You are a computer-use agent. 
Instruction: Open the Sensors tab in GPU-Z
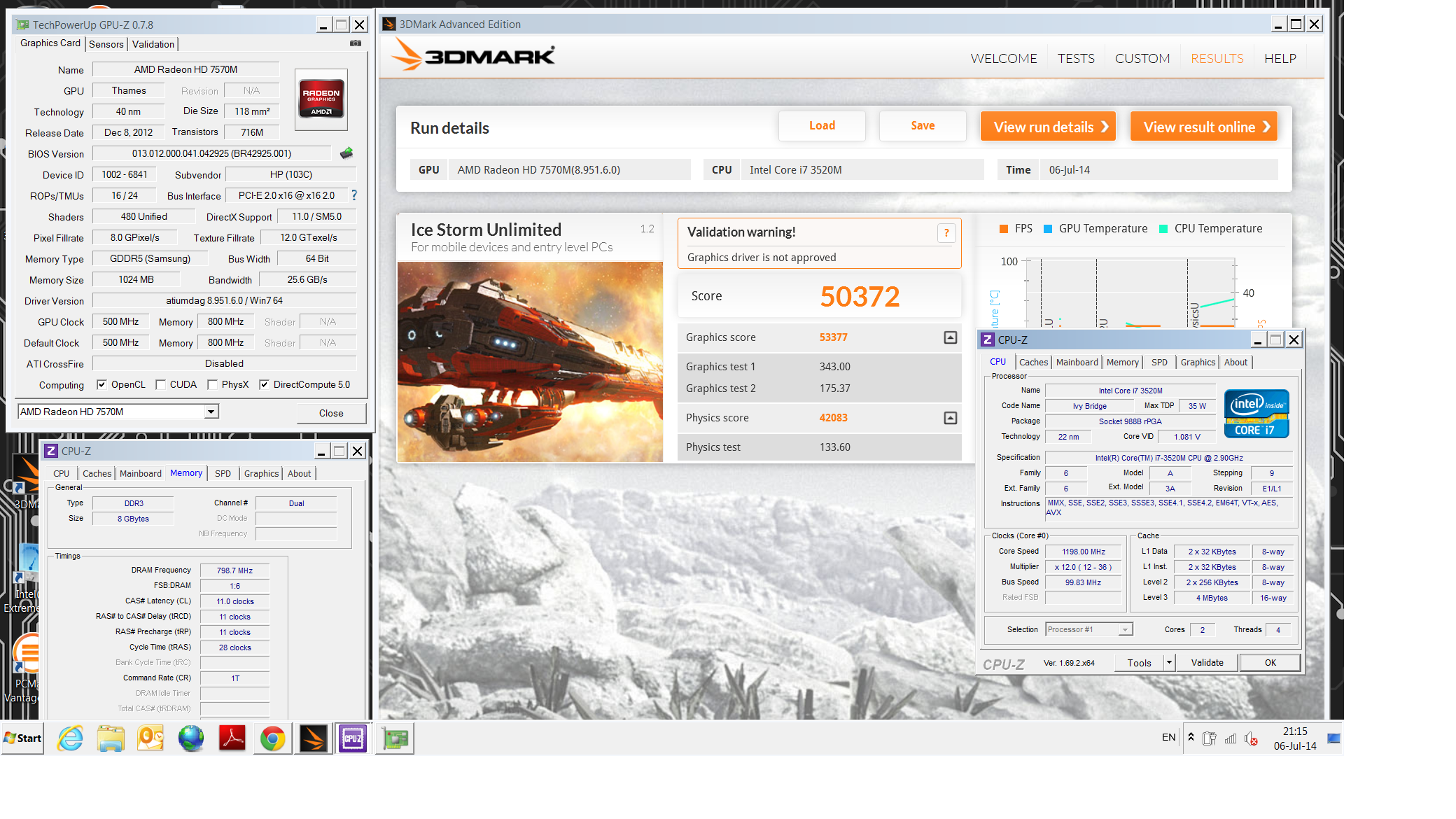pos(106,44)
